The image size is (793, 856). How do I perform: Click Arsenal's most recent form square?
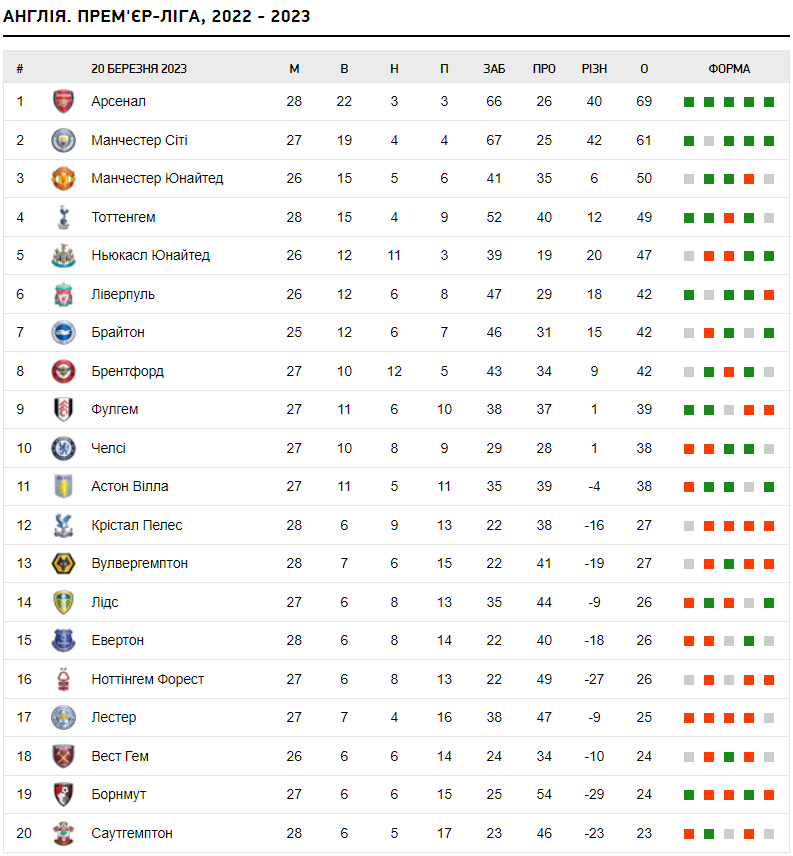[769, 102]
